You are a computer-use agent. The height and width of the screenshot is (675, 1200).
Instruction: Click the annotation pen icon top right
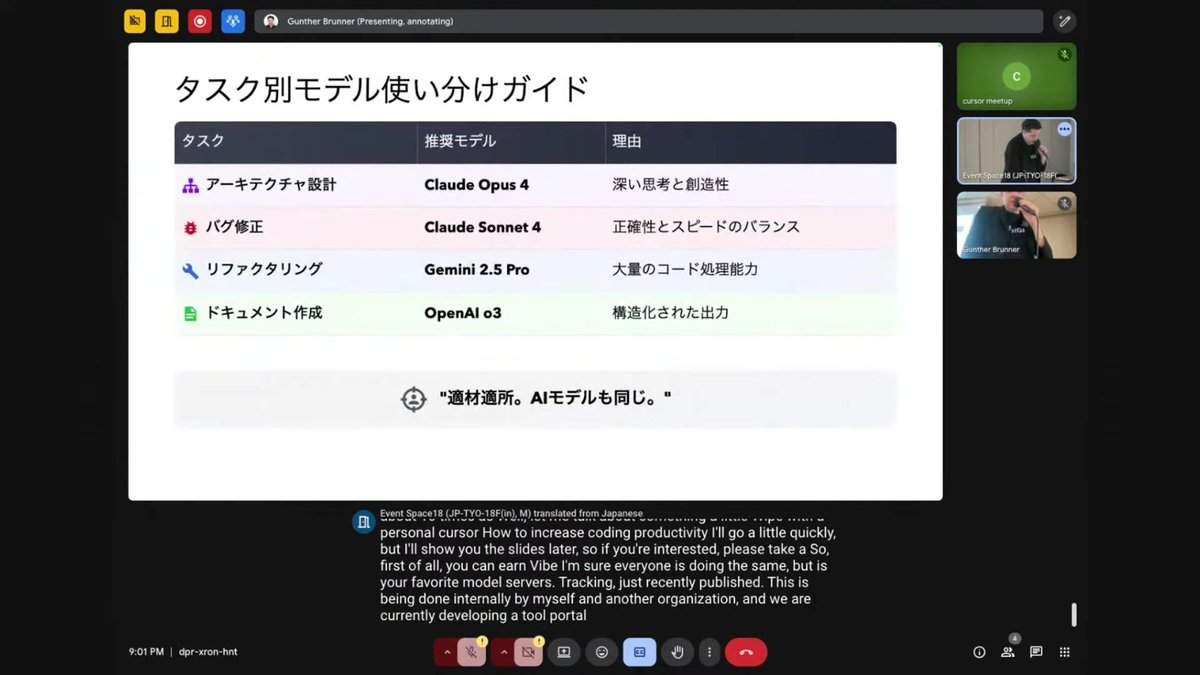(1064, 20)
